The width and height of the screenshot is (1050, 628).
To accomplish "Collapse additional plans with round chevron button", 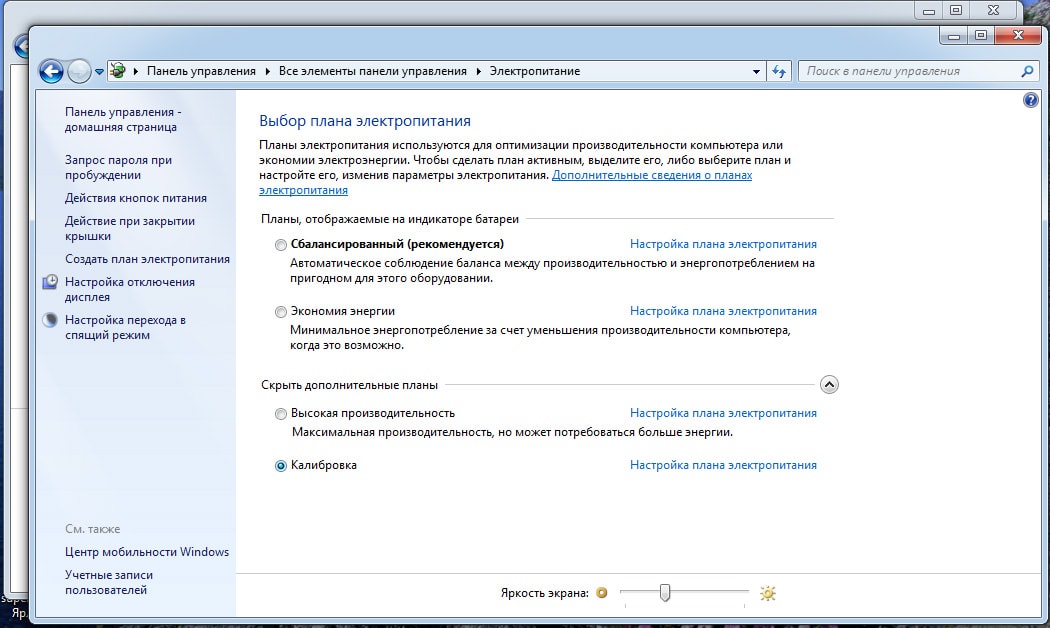I will click(x=828, y=385).
